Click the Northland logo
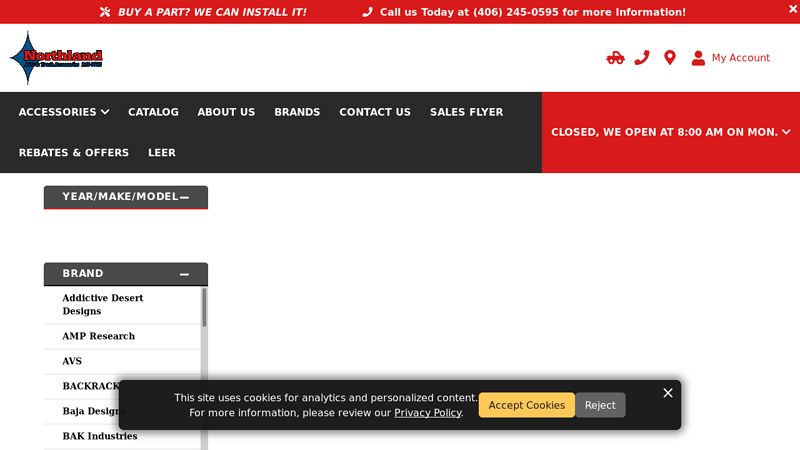 57,58
